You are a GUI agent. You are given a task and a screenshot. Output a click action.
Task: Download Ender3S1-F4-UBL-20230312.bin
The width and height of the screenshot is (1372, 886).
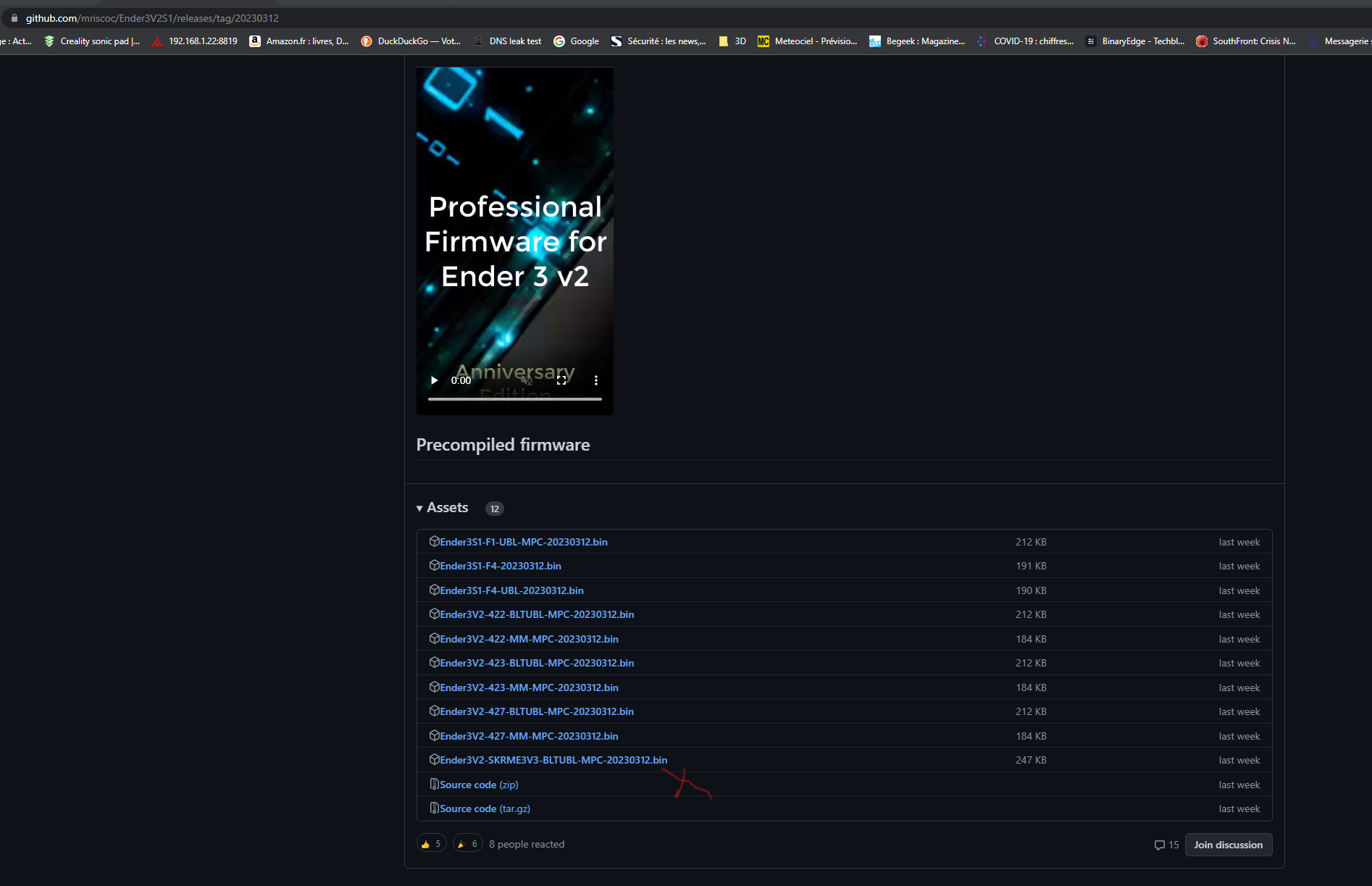click(512, 590)
